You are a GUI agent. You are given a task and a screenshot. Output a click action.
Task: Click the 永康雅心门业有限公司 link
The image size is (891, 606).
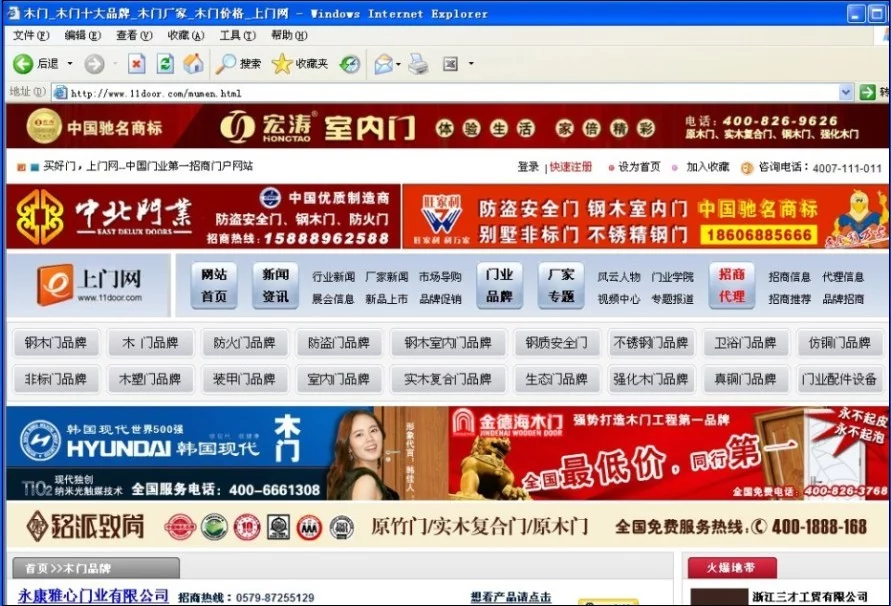[93, 595]
